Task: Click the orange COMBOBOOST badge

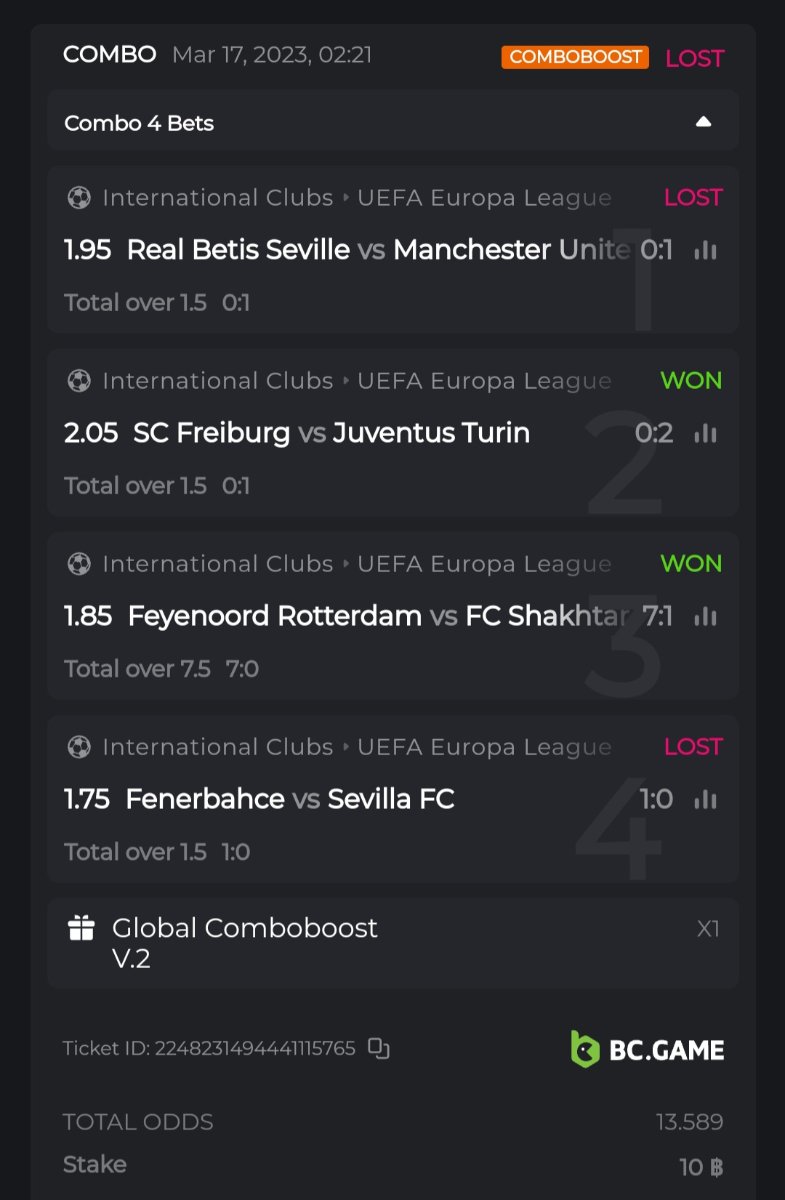Action: (x=575, y=57)
